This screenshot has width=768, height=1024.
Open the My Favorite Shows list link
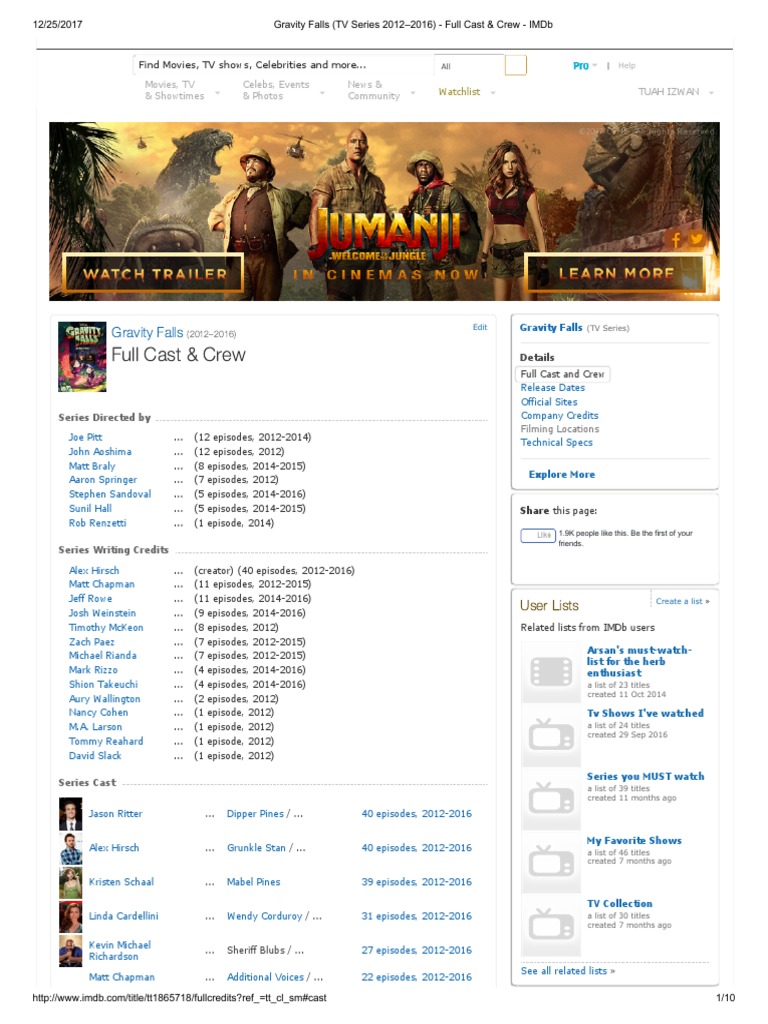click(634, 840)
